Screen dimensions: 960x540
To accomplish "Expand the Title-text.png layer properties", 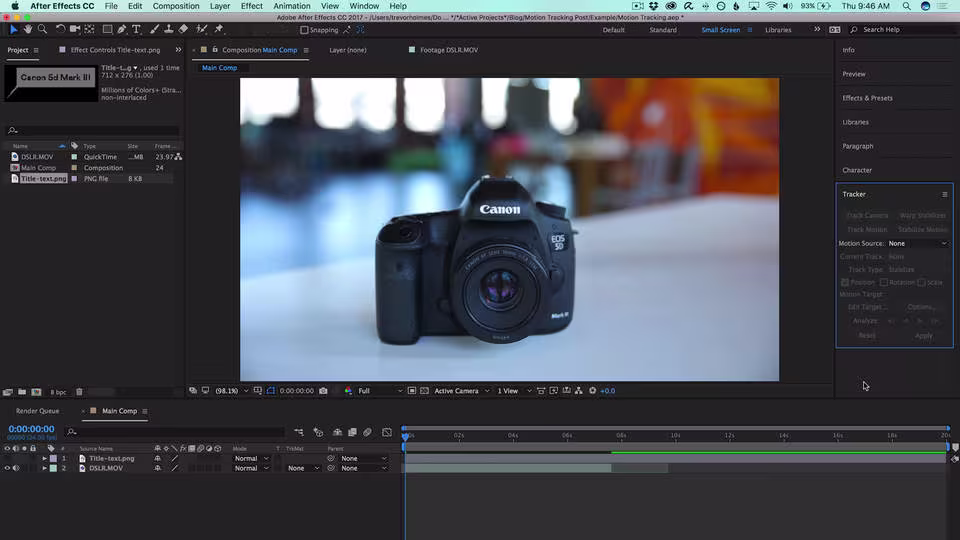I will tap(44, 459).
